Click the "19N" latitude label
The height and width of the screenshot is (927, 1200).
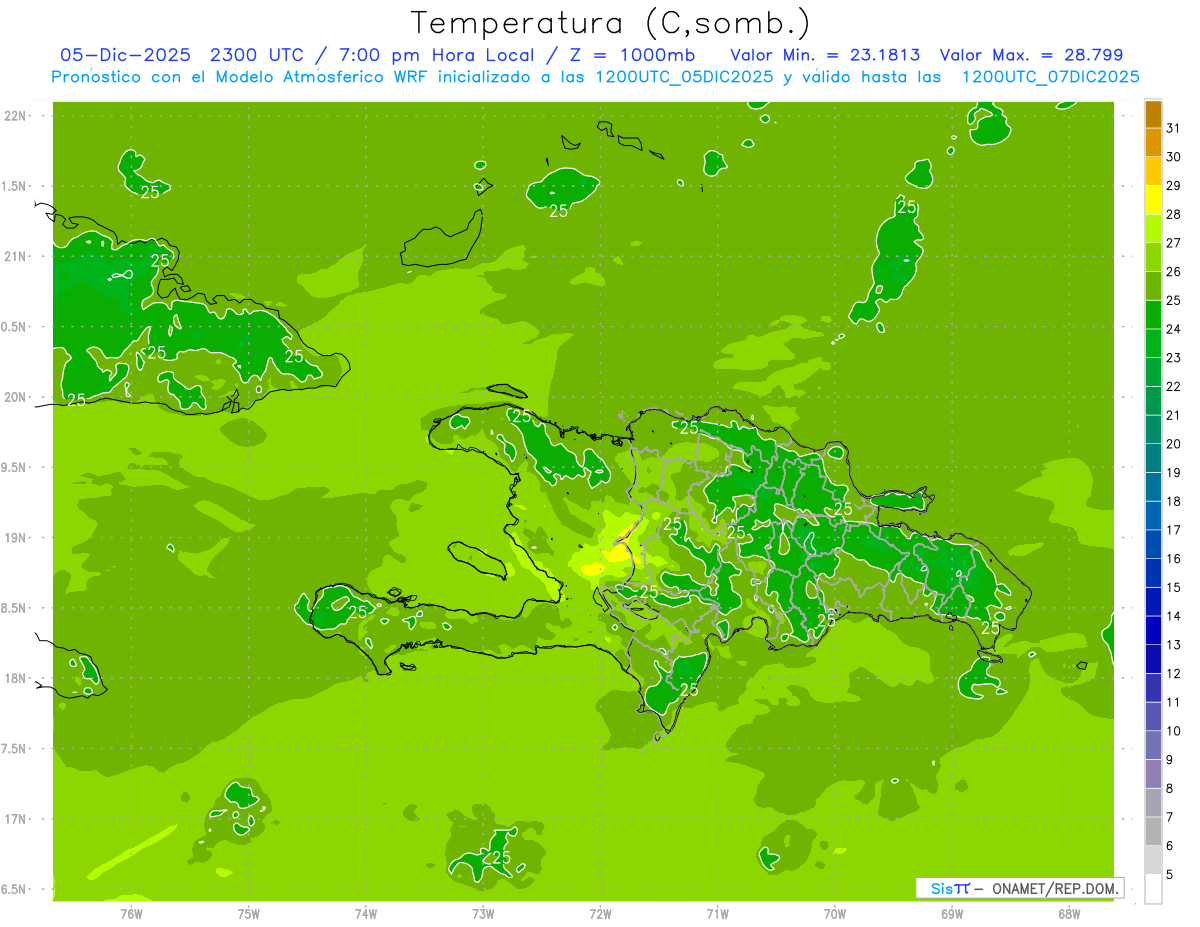click(x=15, y=538)
